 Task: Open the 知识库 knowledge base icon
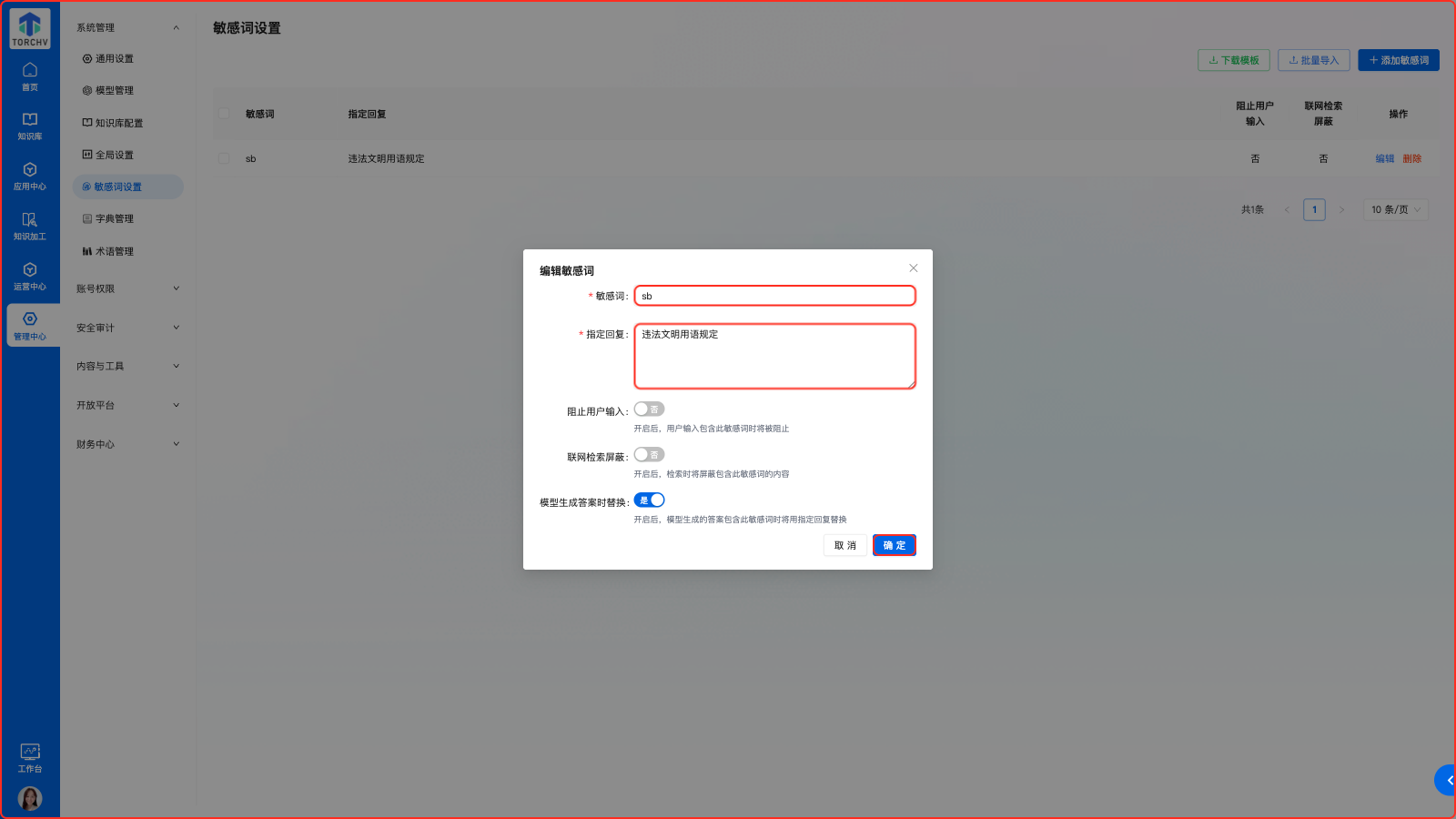[x=30, y=126]
